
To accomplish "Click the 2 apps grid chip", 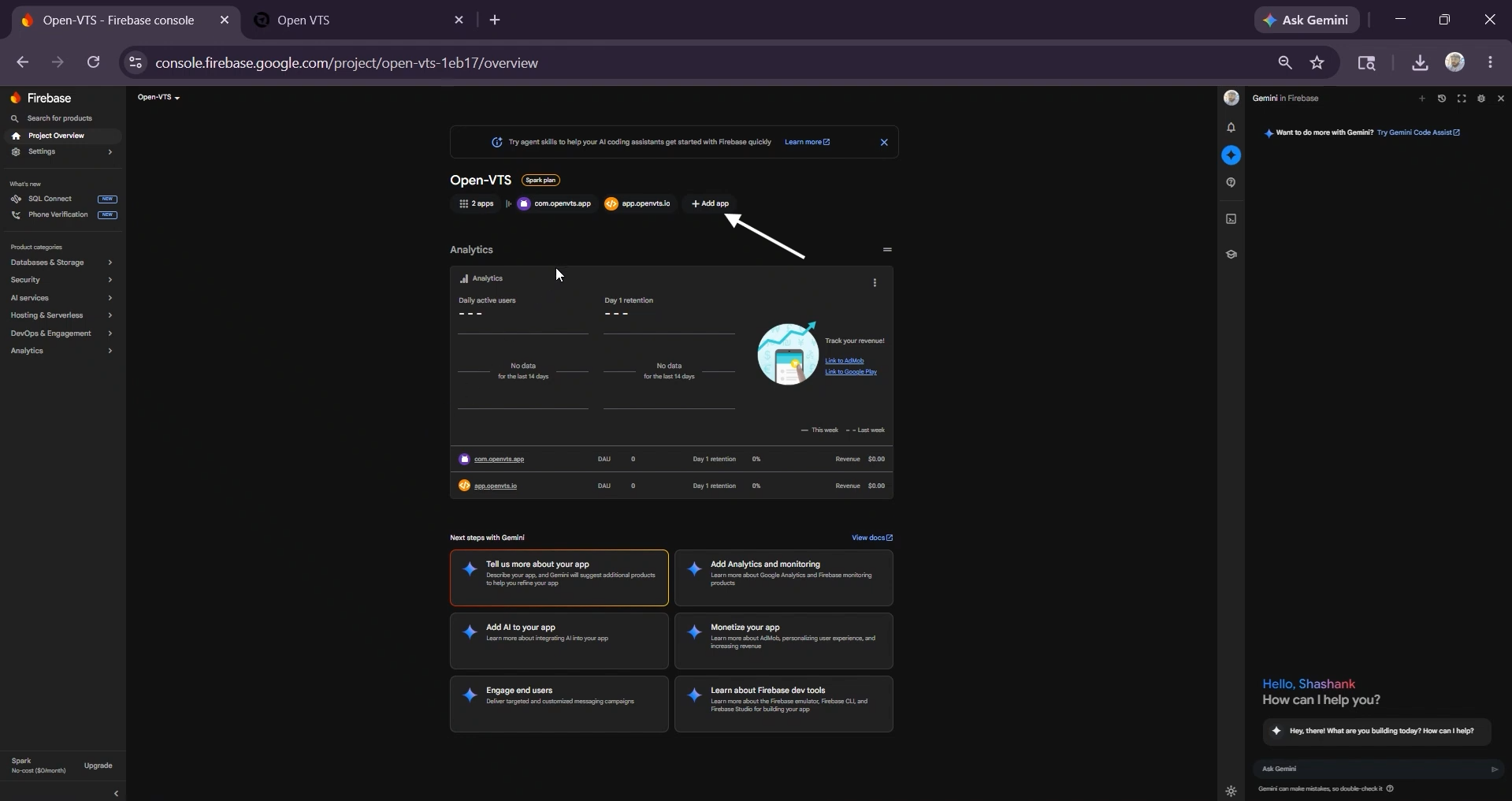I will coord(476,203).
